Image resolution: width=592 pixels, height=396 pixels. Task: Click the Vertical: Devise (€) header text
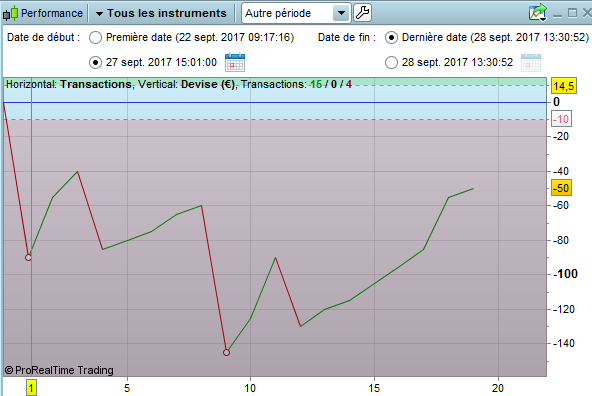coord(187,84)
